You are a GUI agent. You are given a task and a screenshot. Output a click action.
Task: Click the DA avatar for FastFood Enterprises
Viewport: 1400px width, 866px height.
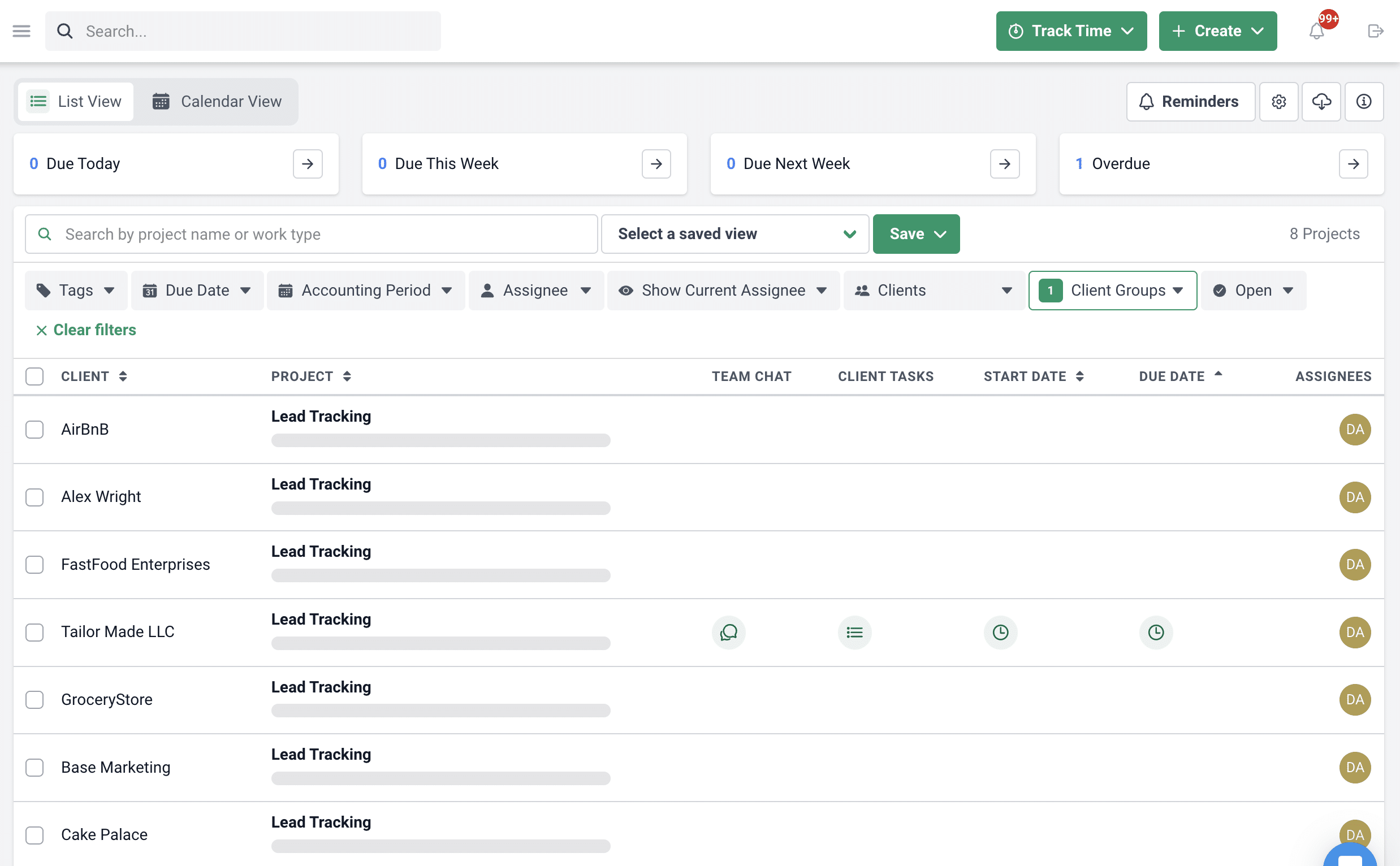tap(1355, 565)
